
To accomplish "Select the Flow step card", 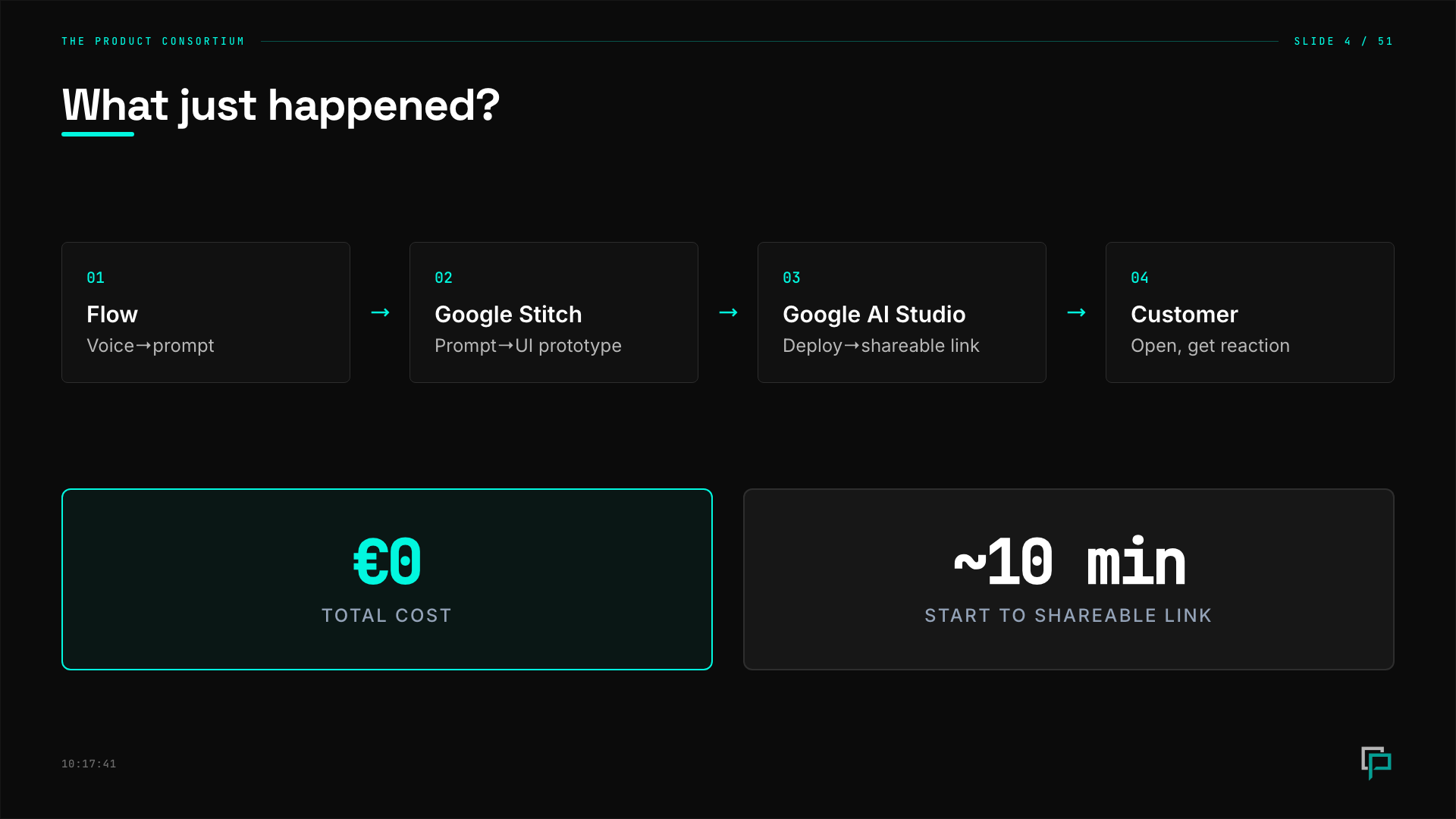I will [x=206, y=312].
